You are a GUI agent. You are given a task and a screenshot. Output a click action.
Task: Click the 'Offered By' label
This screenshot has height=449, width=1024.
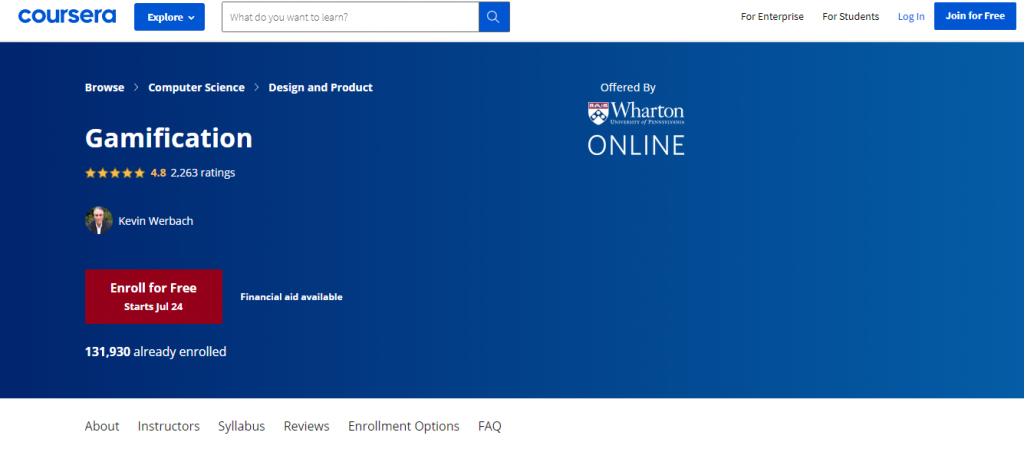click(628, 87)
